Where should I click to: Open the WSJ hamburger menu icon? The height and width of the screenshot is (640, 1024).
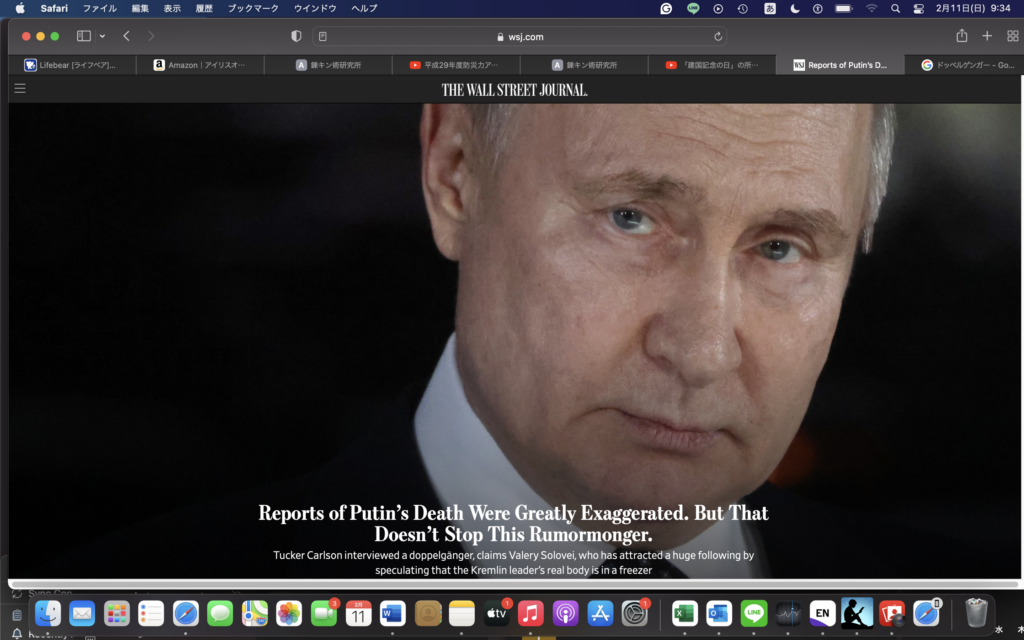(x=19, y=88)
